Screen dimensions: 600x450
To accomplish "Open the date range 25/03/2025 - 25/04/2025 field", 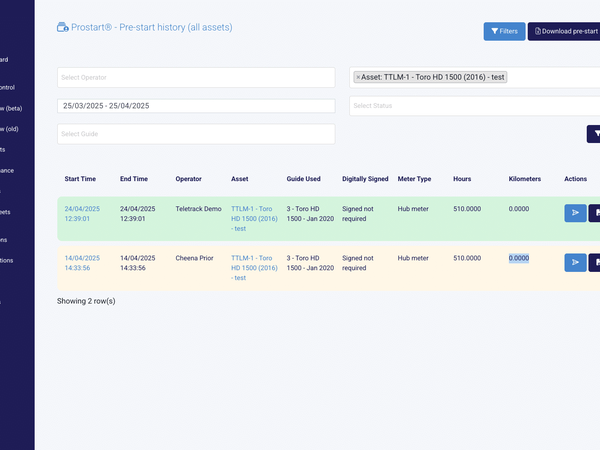I will [x=196, y=106].
